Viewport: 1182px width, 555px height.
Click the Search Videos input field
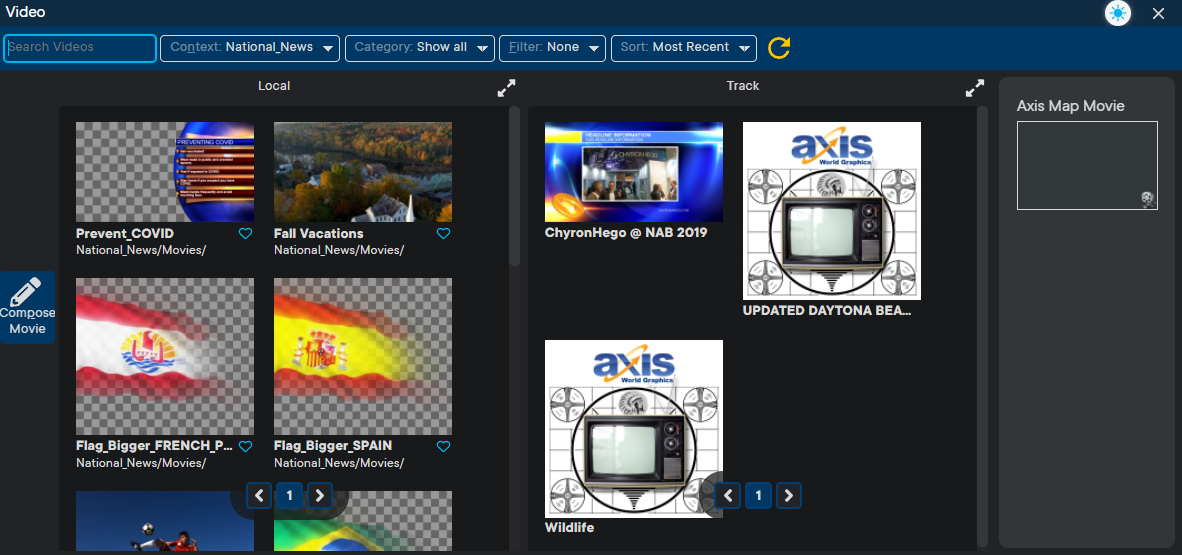pos(80,48)
